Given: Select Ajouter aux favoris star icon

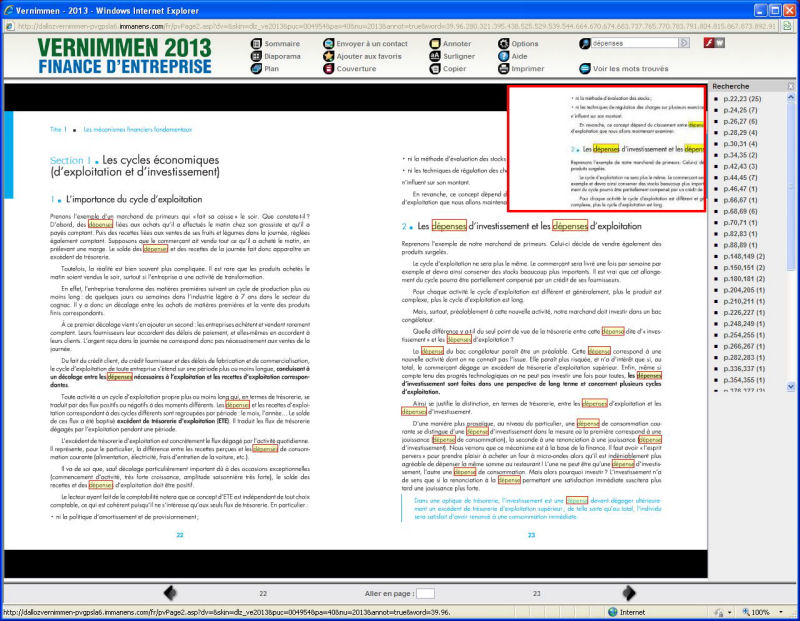Looking at the screenshot, I should click(329, 56).
